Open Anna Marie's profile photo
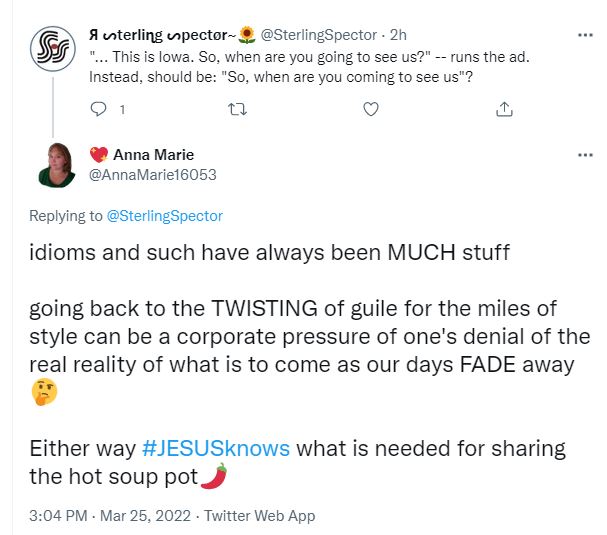This screenshot has height=535, width=607. click(x=56, y=164)
